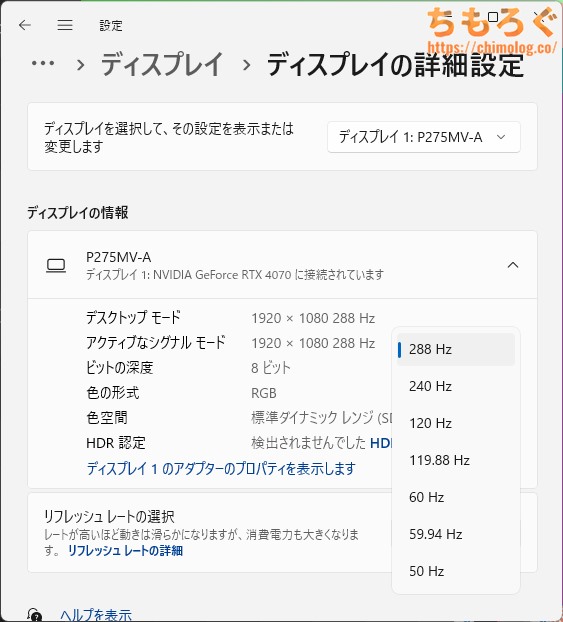Screen dimensions: 563x622
Task: Click the 色の形式 label
Action: [x=113, y=393]
